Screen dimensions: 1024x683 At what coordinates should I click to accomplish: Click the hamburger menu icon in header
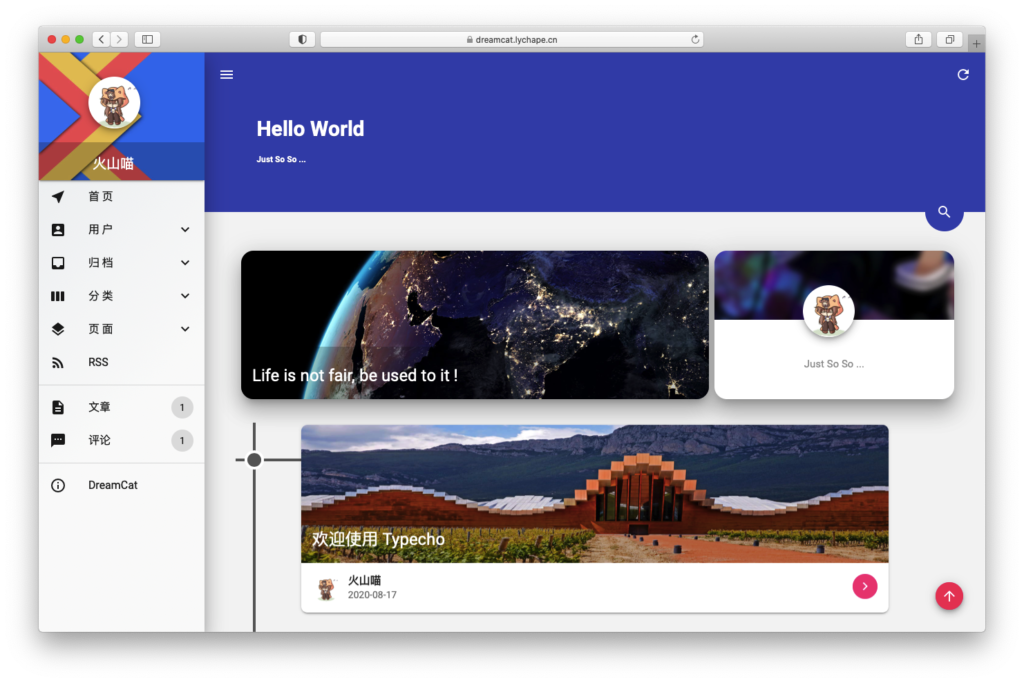click(227, 75)
